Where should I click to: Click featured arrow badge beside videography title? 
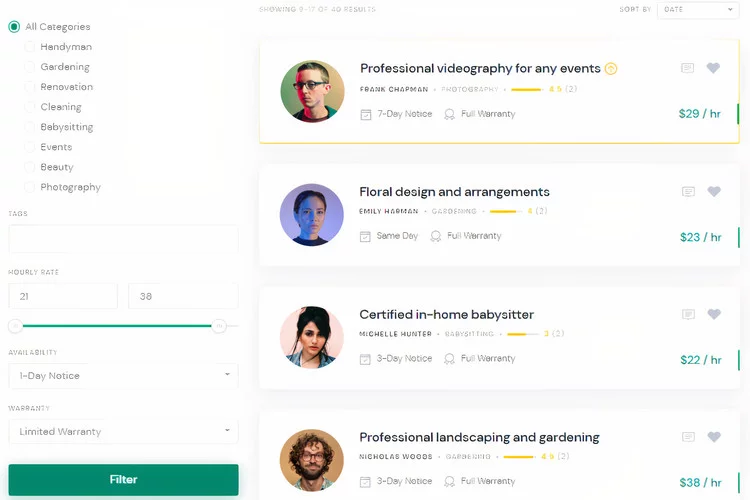tap(611, 69)
